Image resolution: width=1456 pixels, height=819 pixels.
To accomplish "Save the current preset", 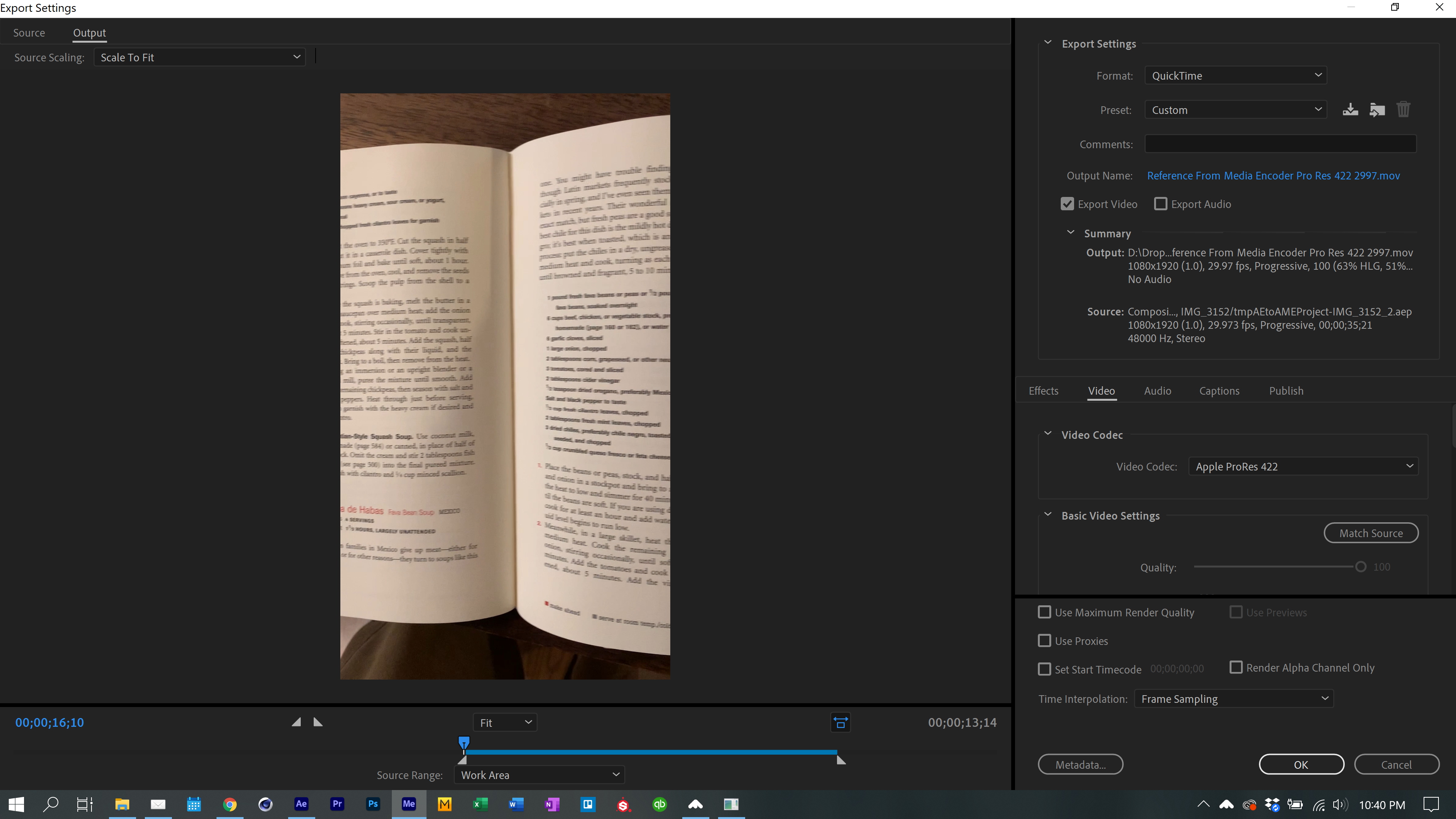I will 1351,109.
